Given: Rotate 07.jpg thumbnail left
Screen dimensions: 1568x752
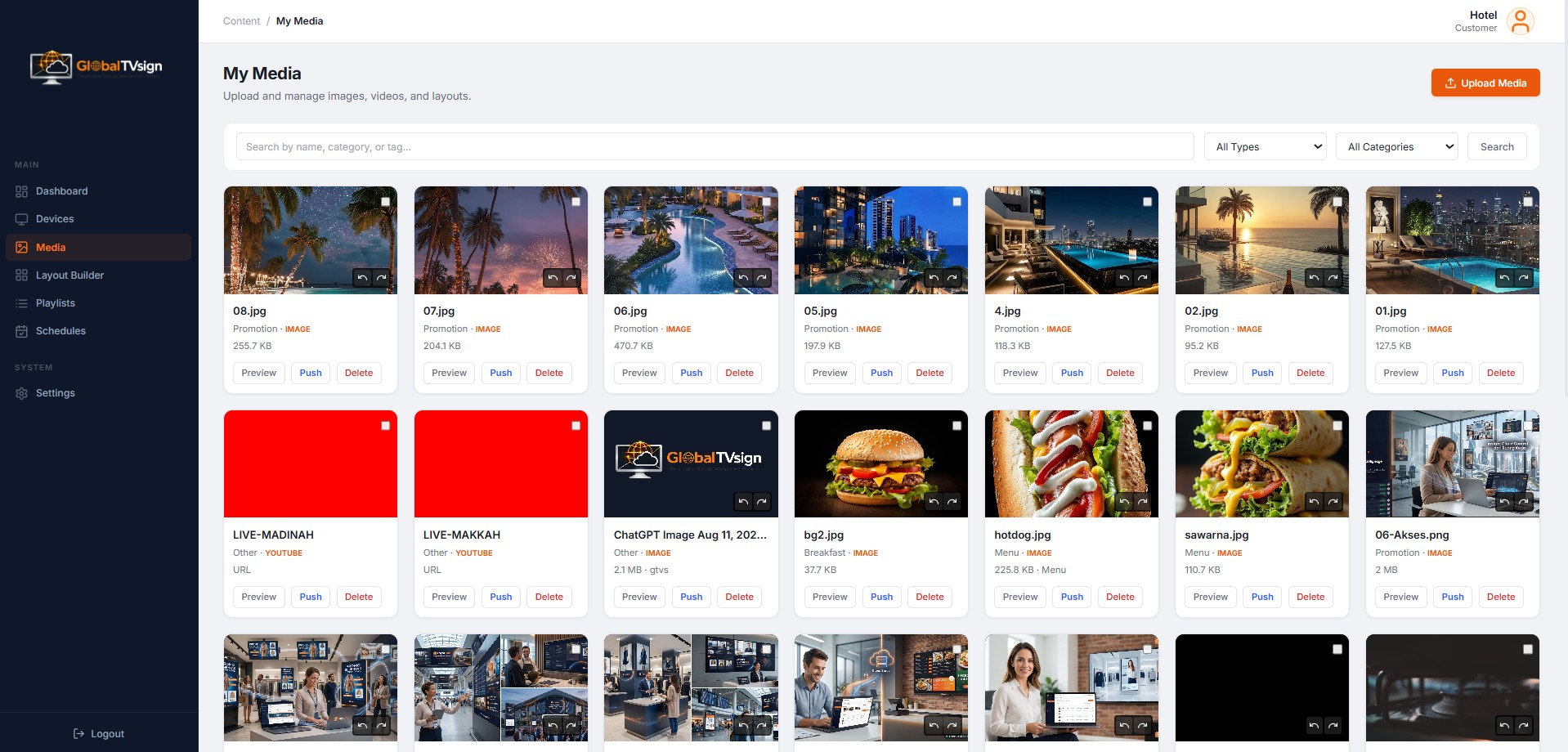Looking at the screenshot, I should [x=553, y=278].
